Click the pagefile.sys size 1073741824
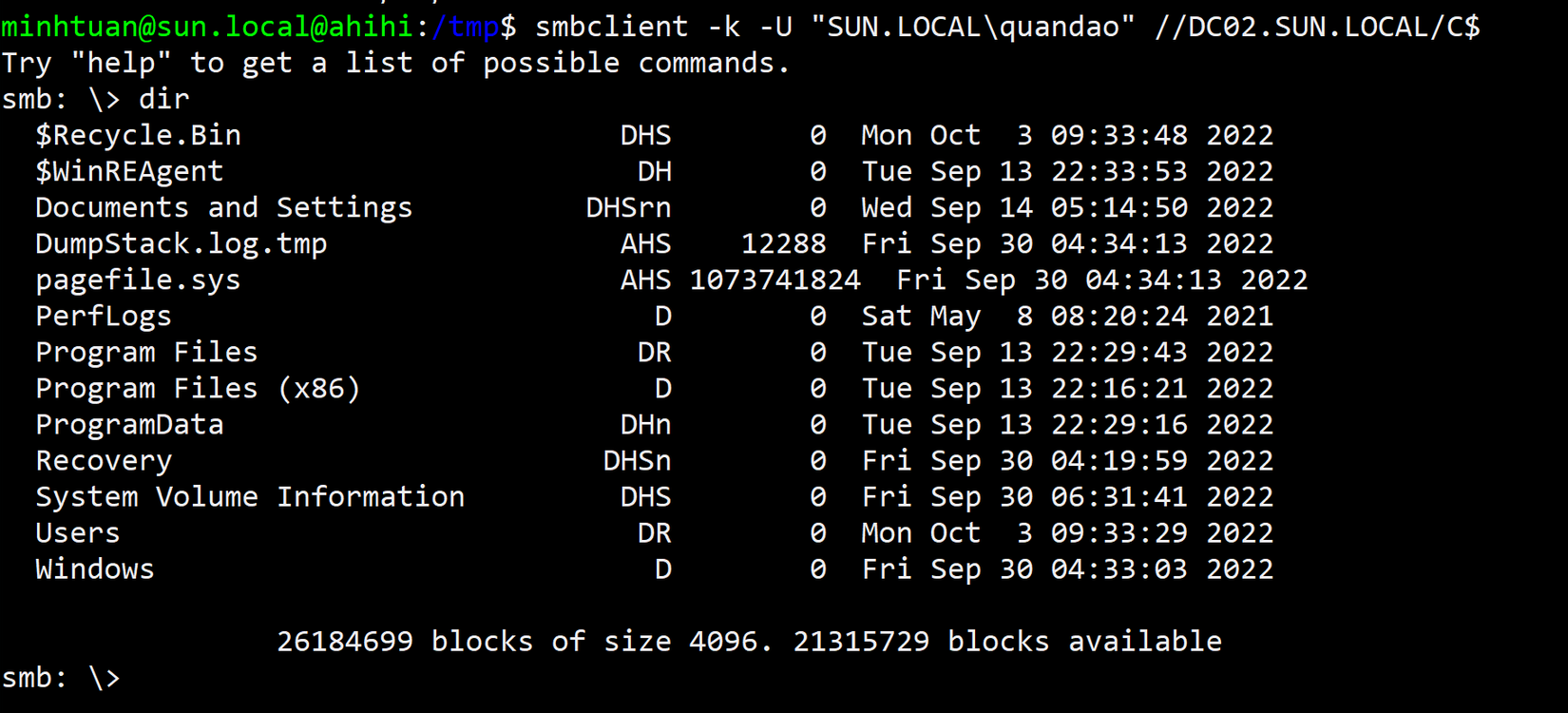Image resolution: width=1568 pixels, height=713 pixels. (774, 280)
